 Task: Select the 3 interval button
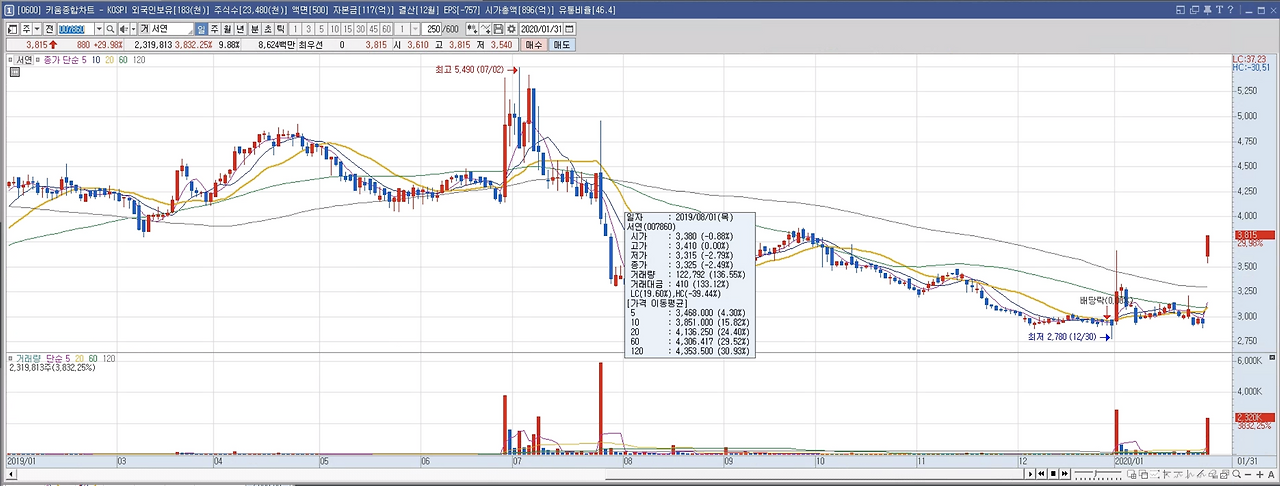[x=308, y=29]
